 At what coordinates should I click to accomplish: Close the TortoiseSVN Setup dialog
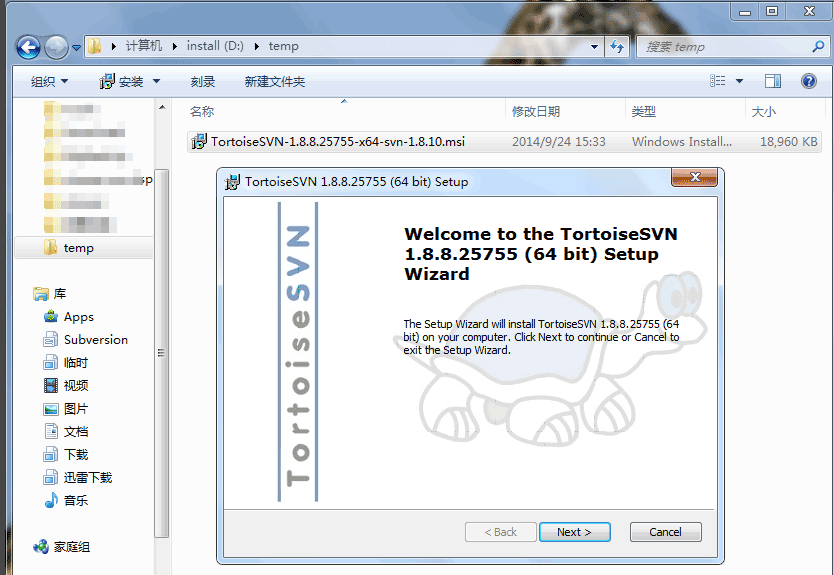[695, 177]
